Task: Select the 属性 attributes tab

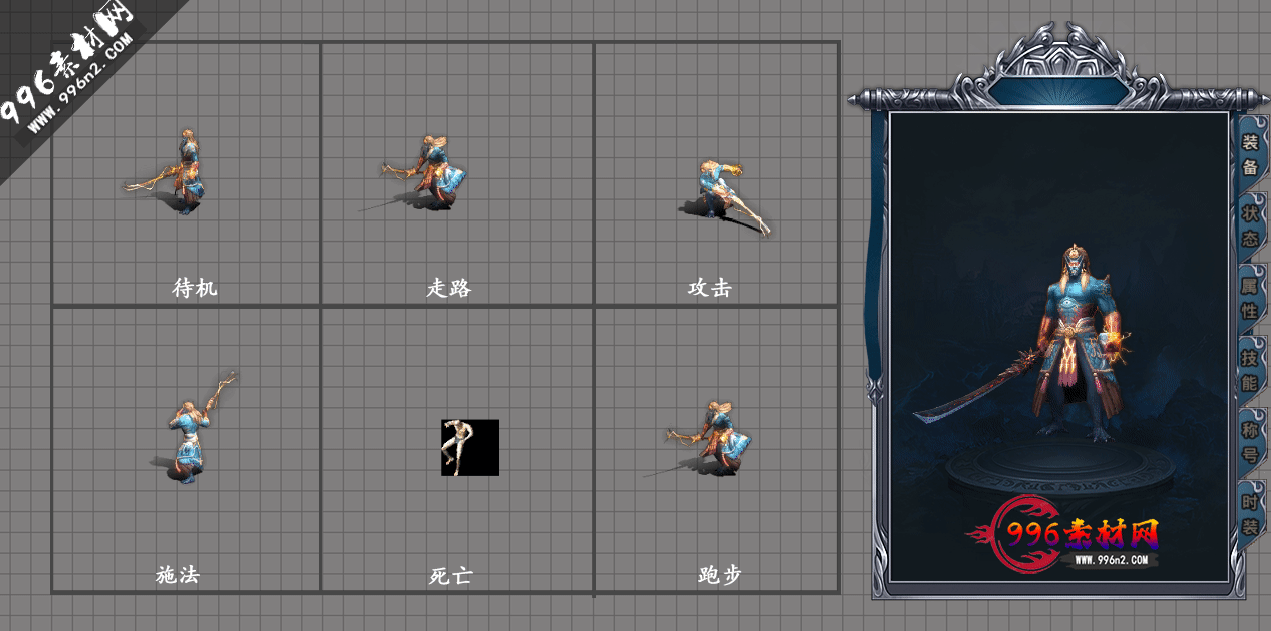Action: (x=1250, y=298)
